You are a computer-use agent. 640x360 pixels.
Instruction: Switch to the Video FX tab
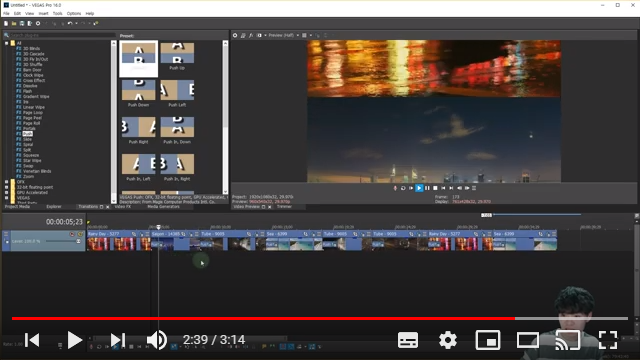pyautogui.click(x=123, y=207)
